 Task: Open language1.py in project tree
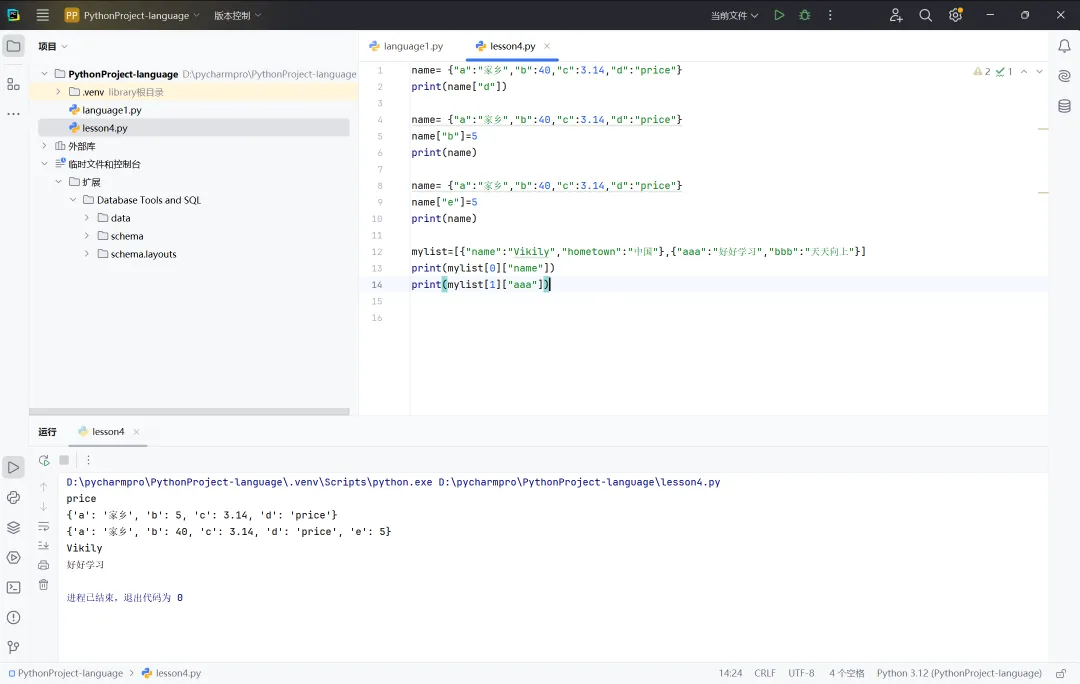click(105, 110)
